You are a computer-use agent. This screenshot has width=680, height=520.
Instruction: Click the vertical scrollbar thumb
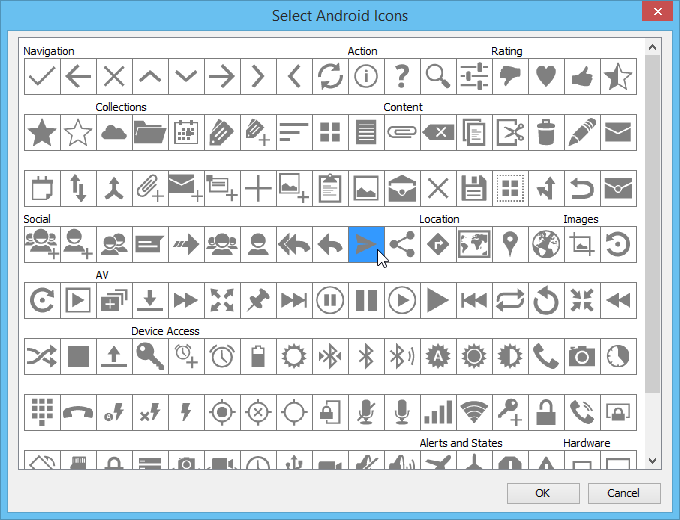click(653, 224)
